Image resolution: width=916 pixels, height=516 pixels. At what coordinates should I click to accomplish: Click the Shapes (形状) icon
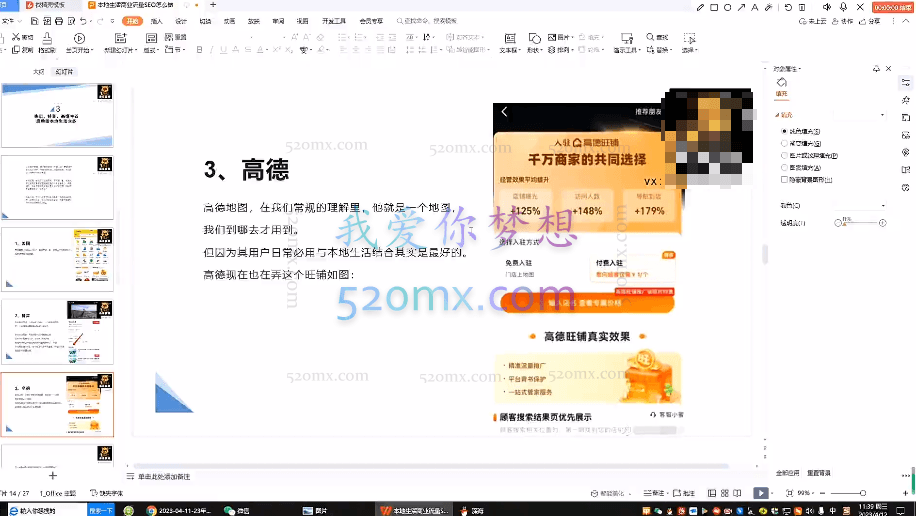tap(534, 39)
